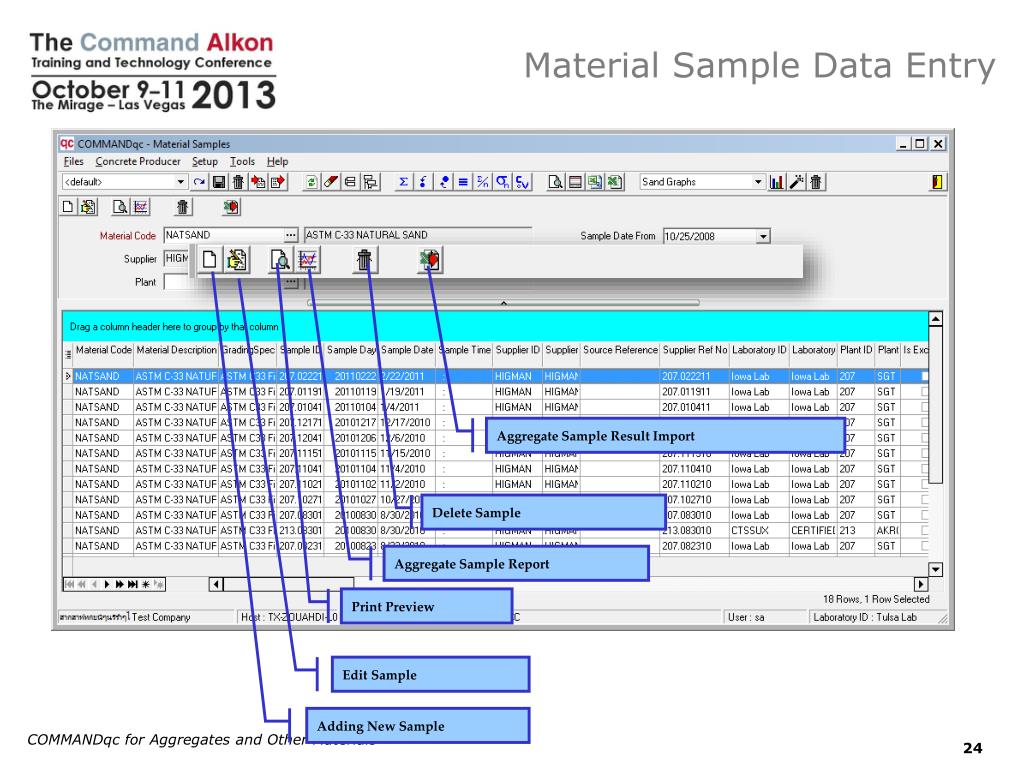Click the magnifier preview icon left of Sand Graphs

point(555,182)
